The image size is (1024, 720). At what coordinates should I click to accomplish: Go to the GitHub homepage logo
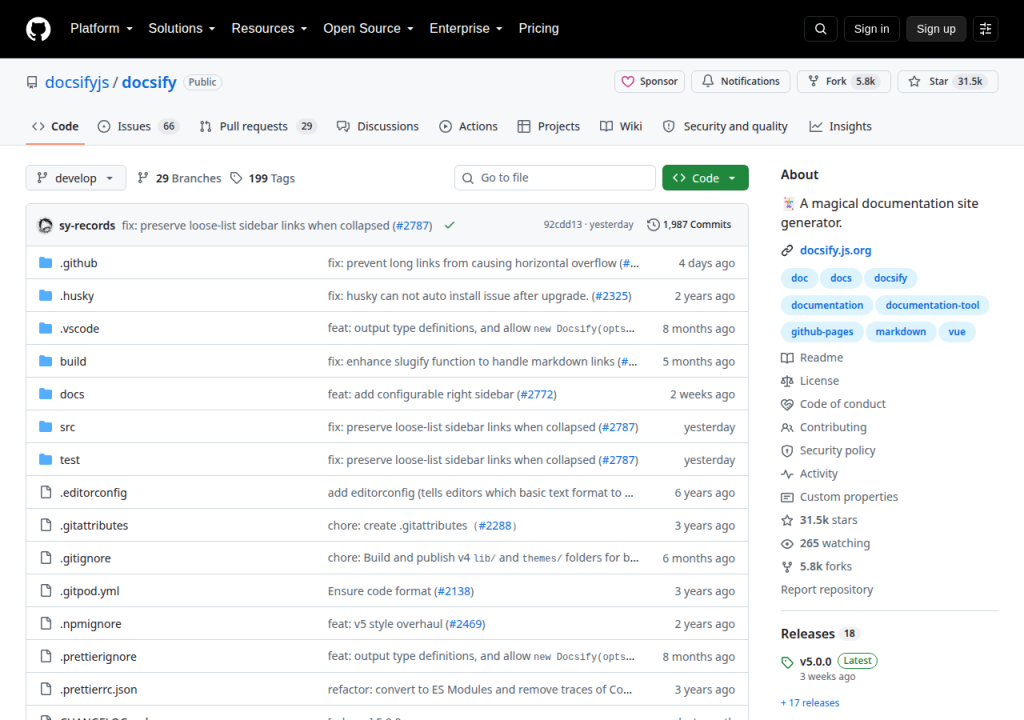(39, 29)
